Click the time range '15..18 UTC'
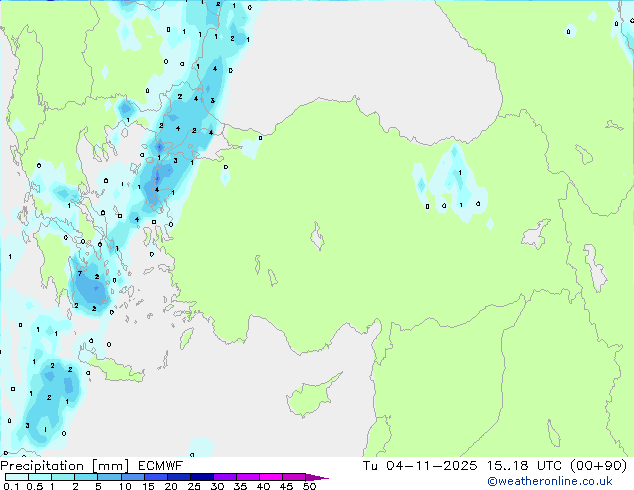This screenshot has height=490, width=634. pyautogui.click(x=524, y=466)
